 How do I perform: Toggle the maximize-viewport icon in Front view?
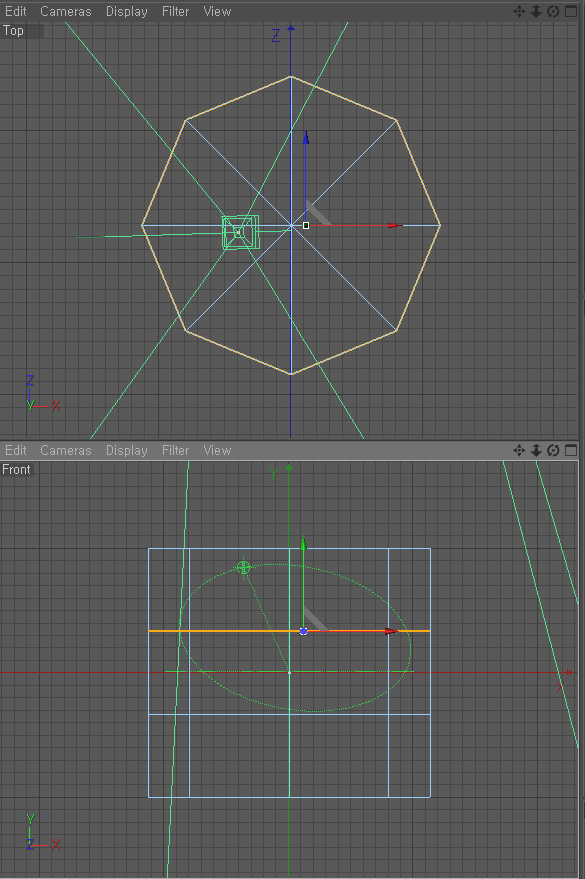click(571, 450)
